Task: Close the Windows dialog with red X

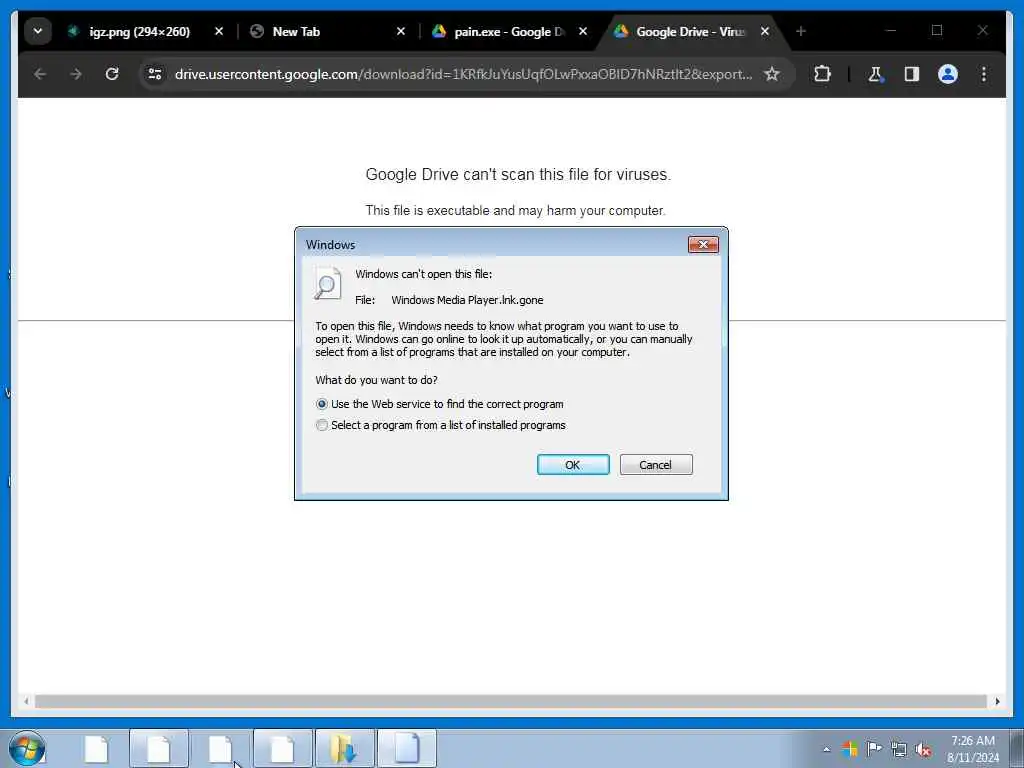Action: click(703, 244)
